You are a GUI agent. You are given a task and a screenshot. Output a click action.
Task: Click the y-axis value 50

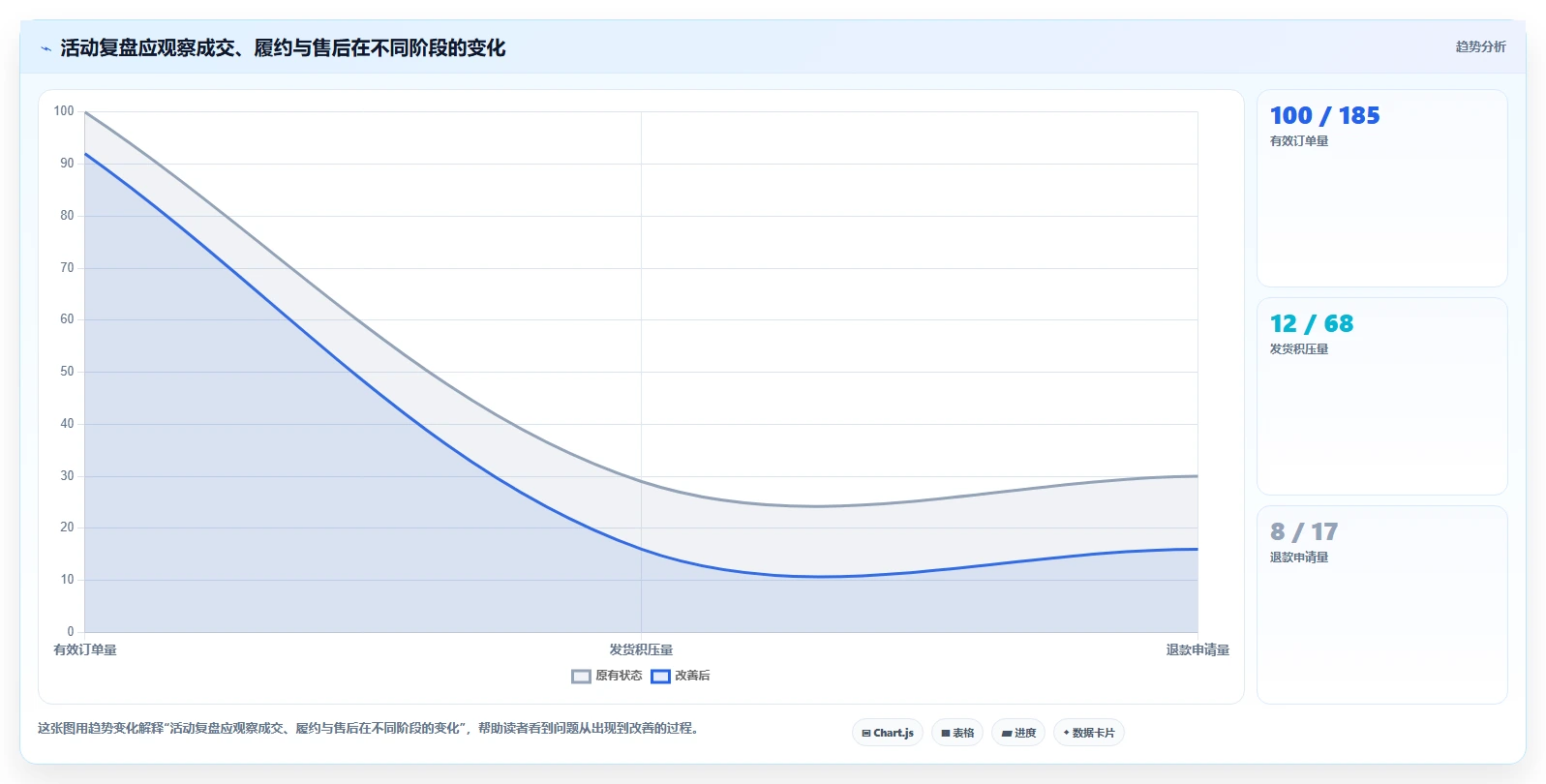[67, 372]
